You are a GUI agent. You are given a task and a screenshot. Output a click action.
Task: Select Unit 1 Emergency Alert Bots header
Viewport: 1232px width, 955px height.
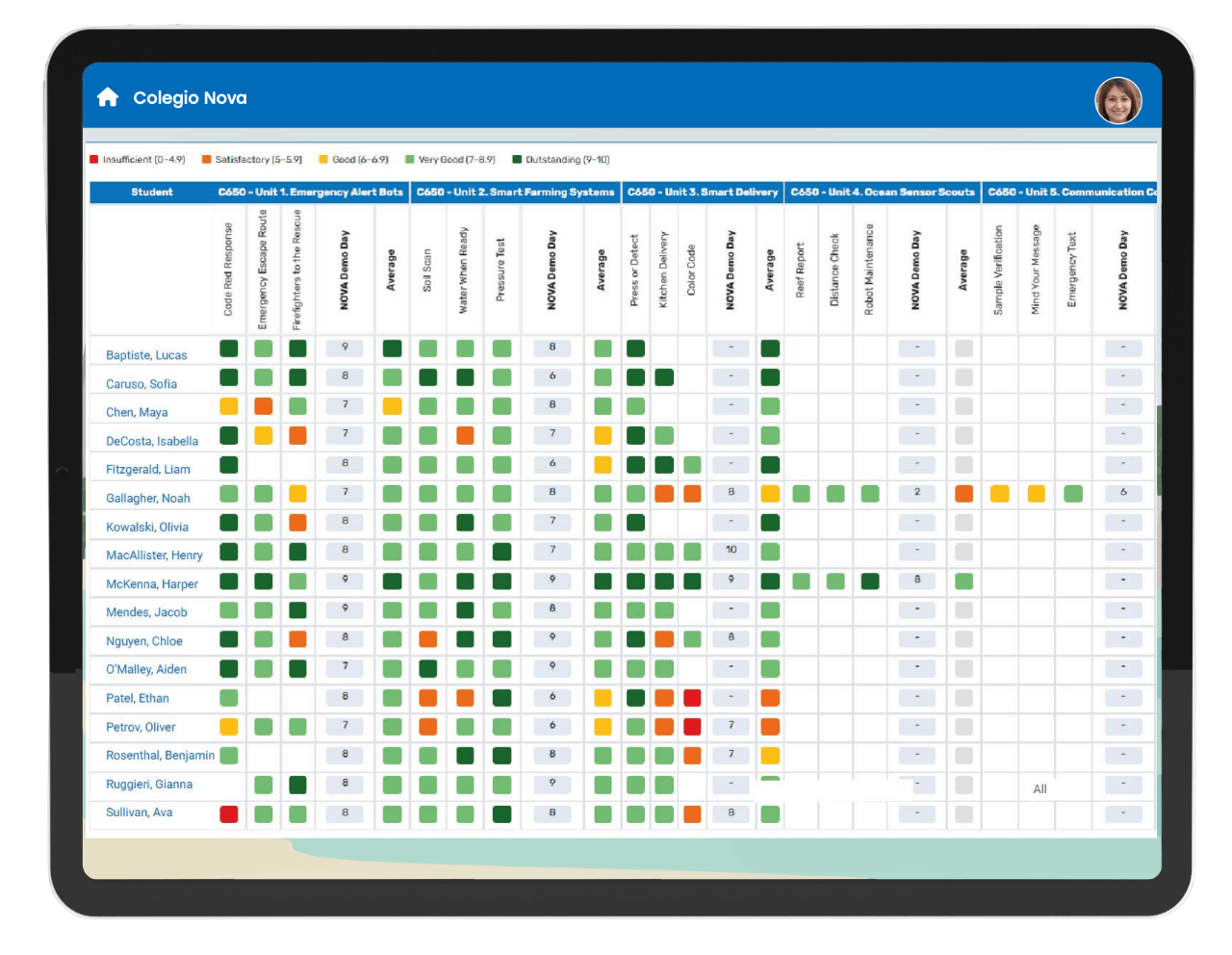click(x=310, y=193)
